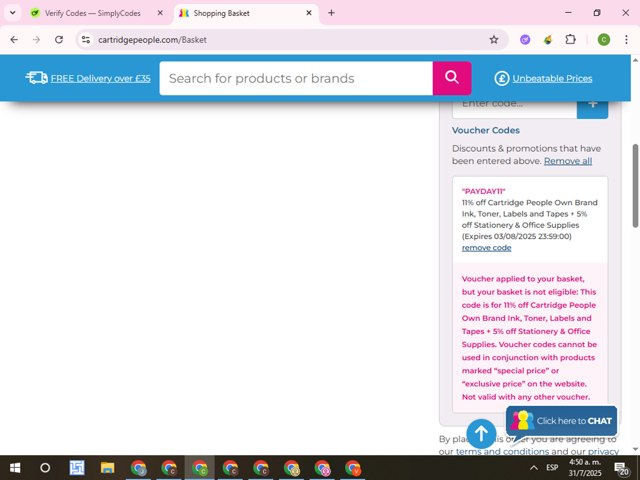The width and height of the screenshot is (640, 480).
Task: Go forward with the browser forward arrow
Action: [36, 40]
